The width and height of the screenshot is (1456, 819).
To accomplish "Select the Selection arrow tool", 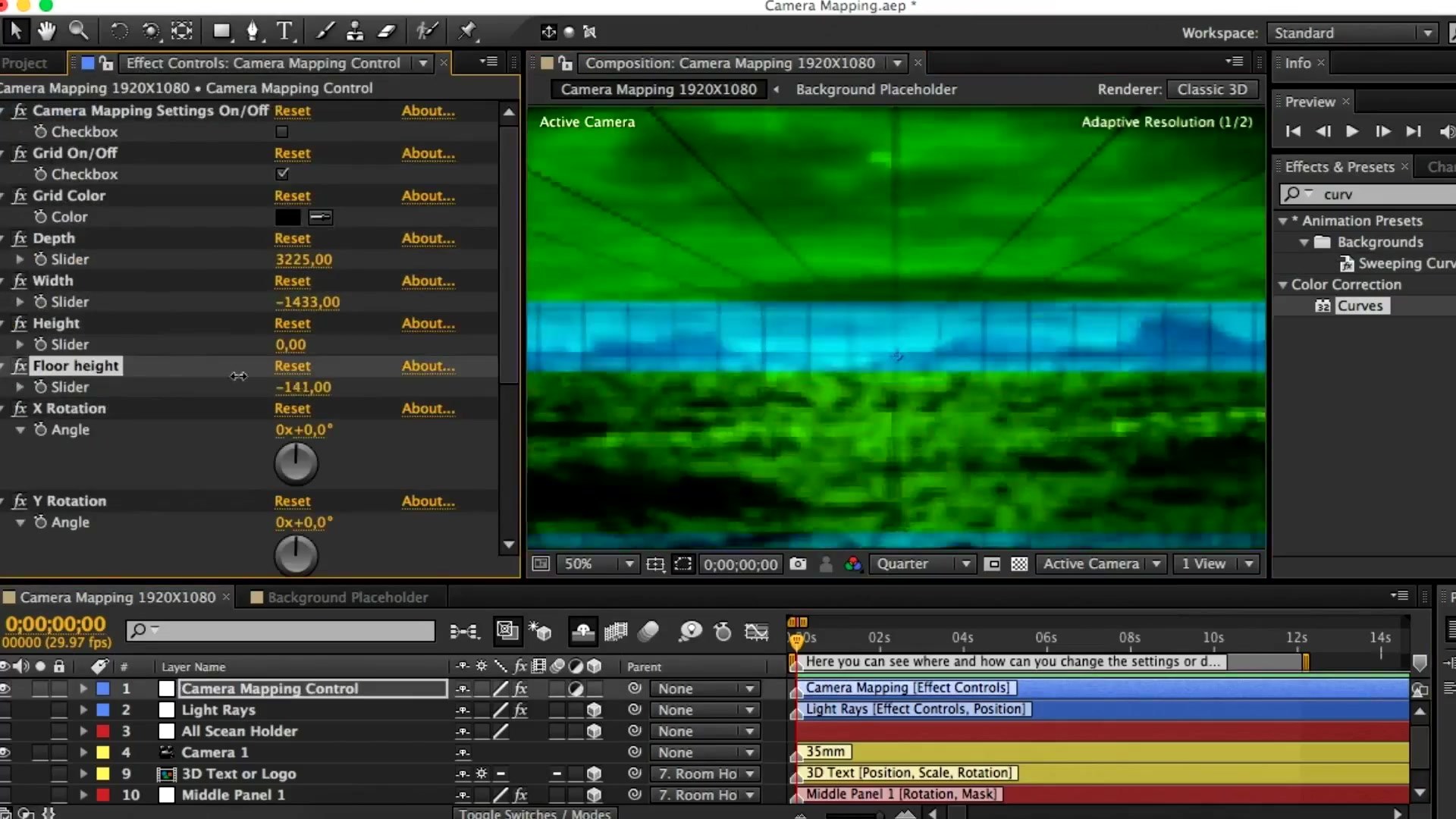I will pos(16,31).
